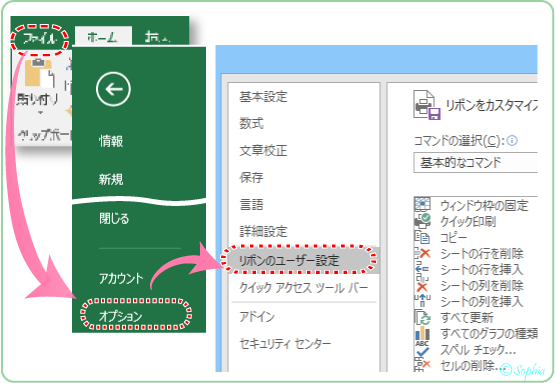
Task: Select the ウィンドウ枠の固定 command icon
Action: tap(422, 205)
